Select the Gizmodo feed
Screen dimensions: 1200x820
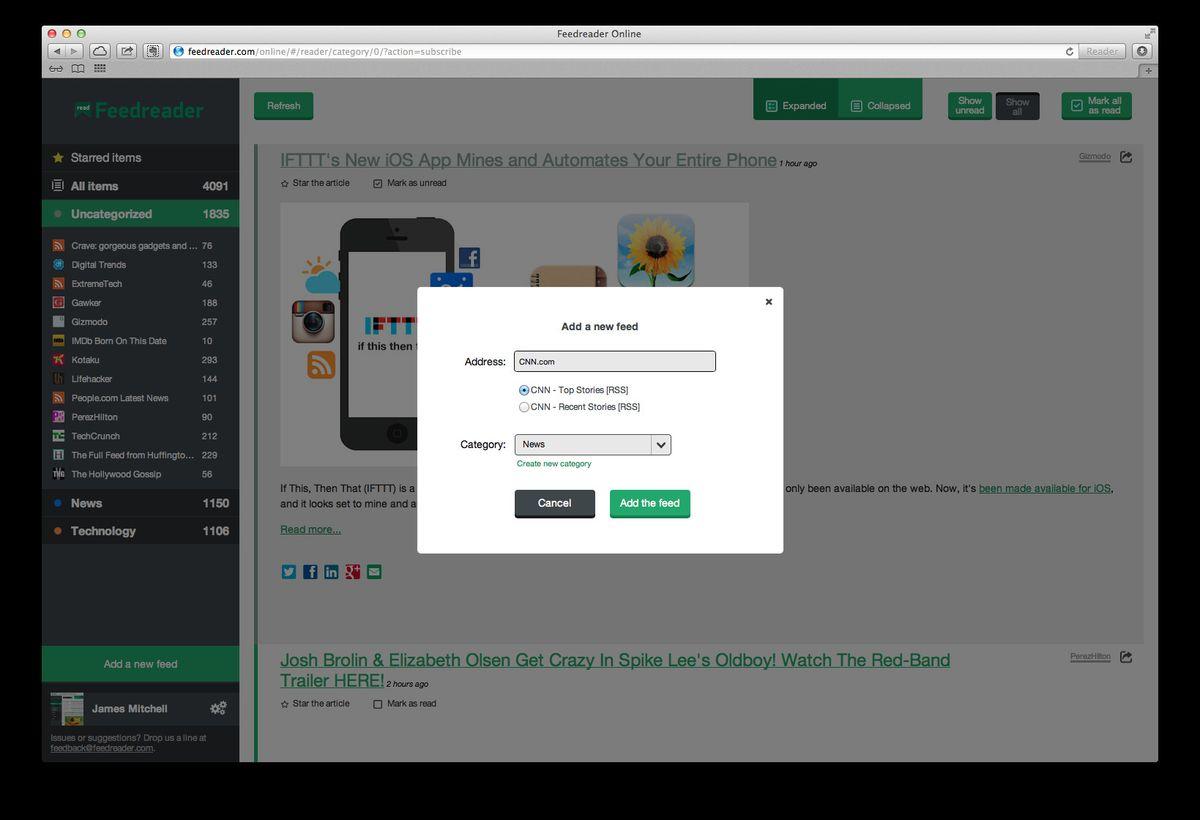tap(140, 321)
